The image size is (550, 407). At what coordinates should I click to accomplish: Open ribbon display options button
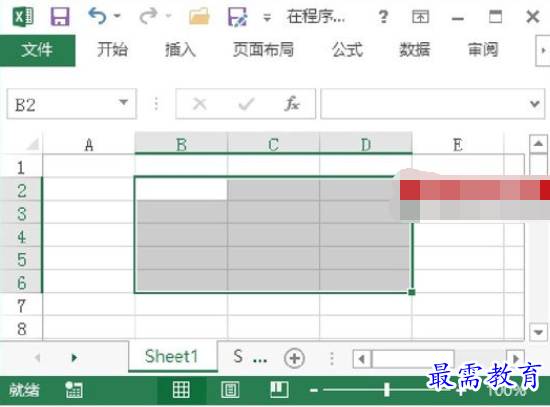420,16
